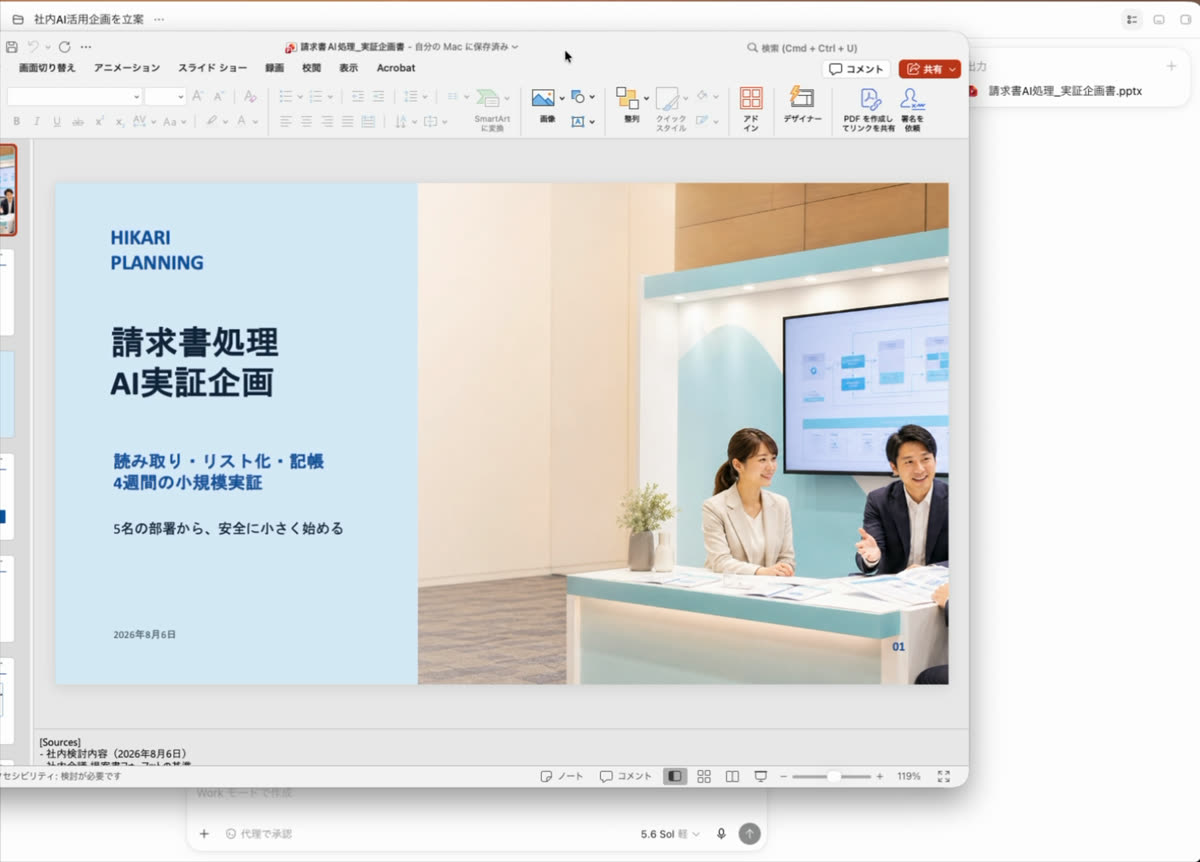This screenshot has width=1200, height=862.
Task: Decrease font size with the smaller A icon
Action: tap(218, 96)
